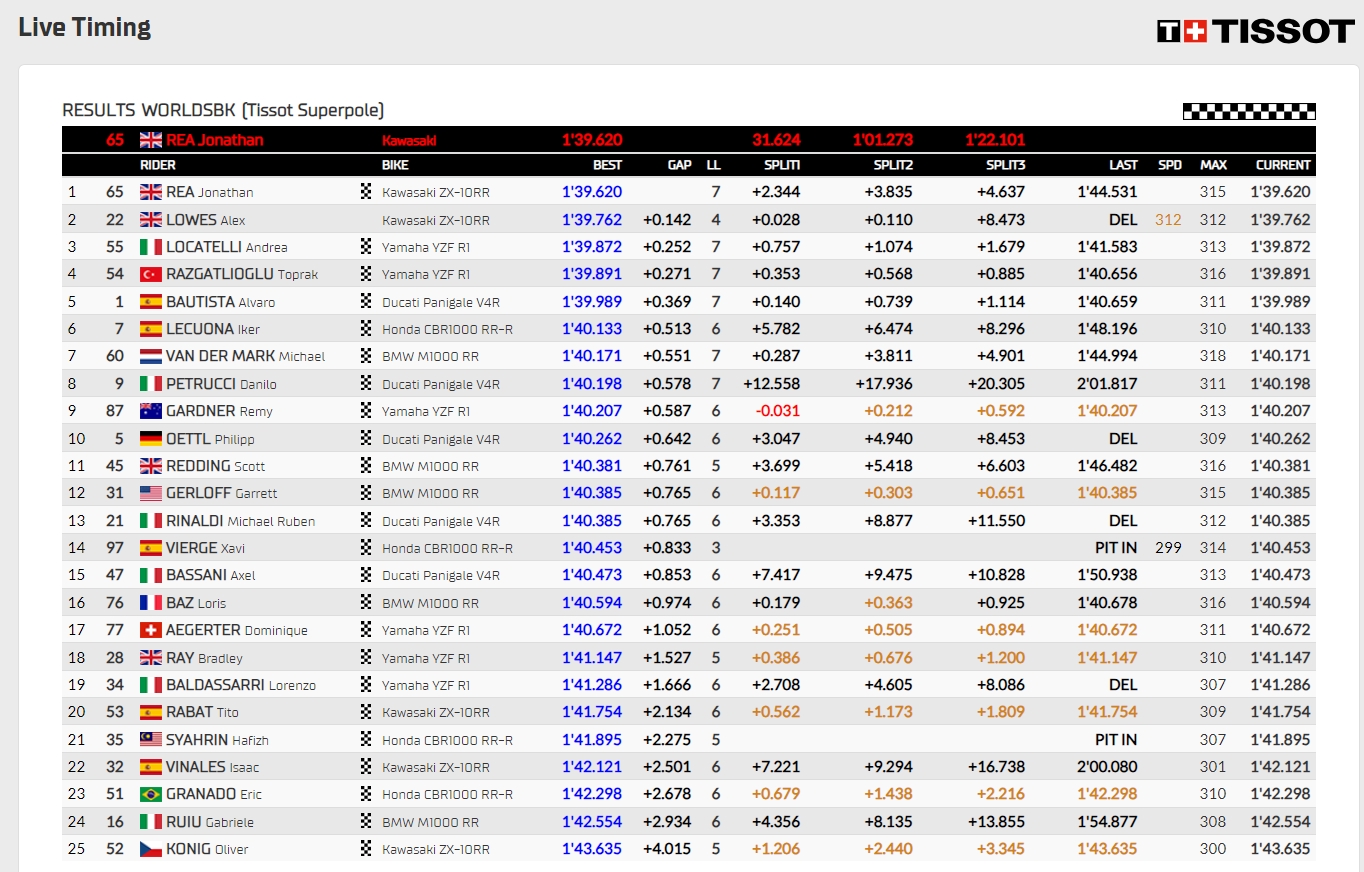The height and width of the screenshot is (872, 1364).
Task: Select rider name LECUONA Iker
Action: (213, 329)
